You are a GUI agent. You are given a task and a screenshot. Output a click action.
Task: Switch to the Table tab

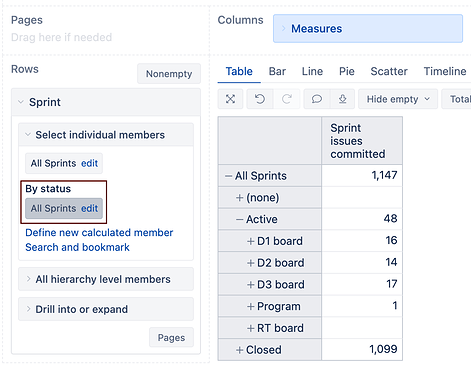239,71
